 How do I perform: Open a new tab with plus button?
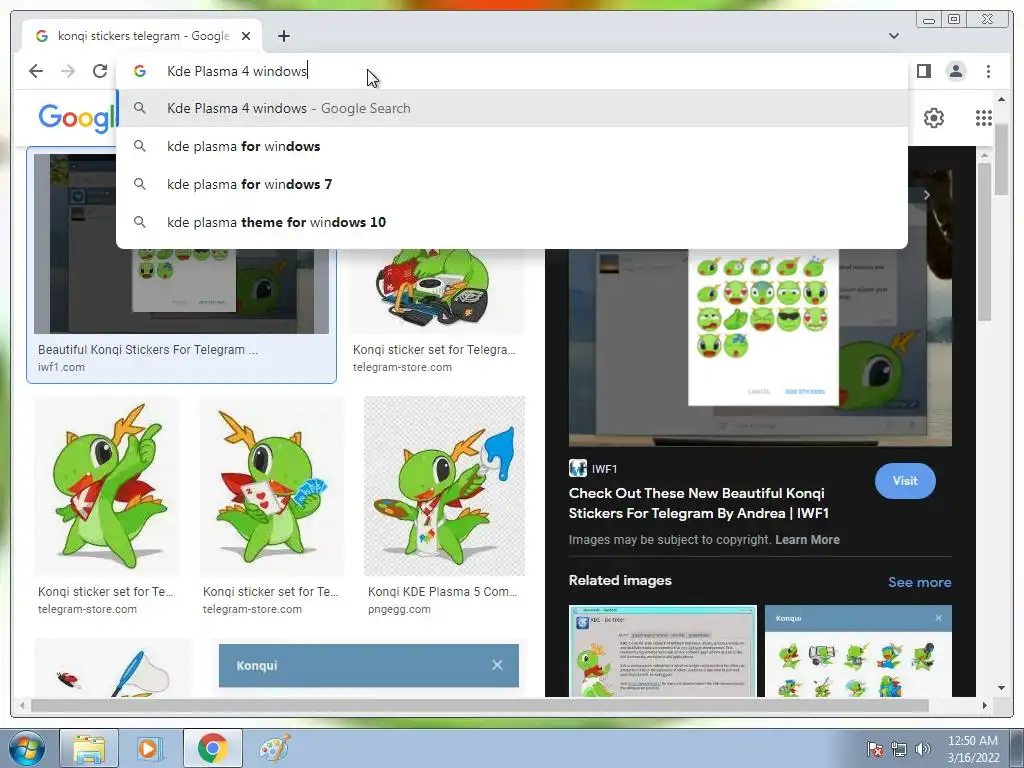pos(283,36)
